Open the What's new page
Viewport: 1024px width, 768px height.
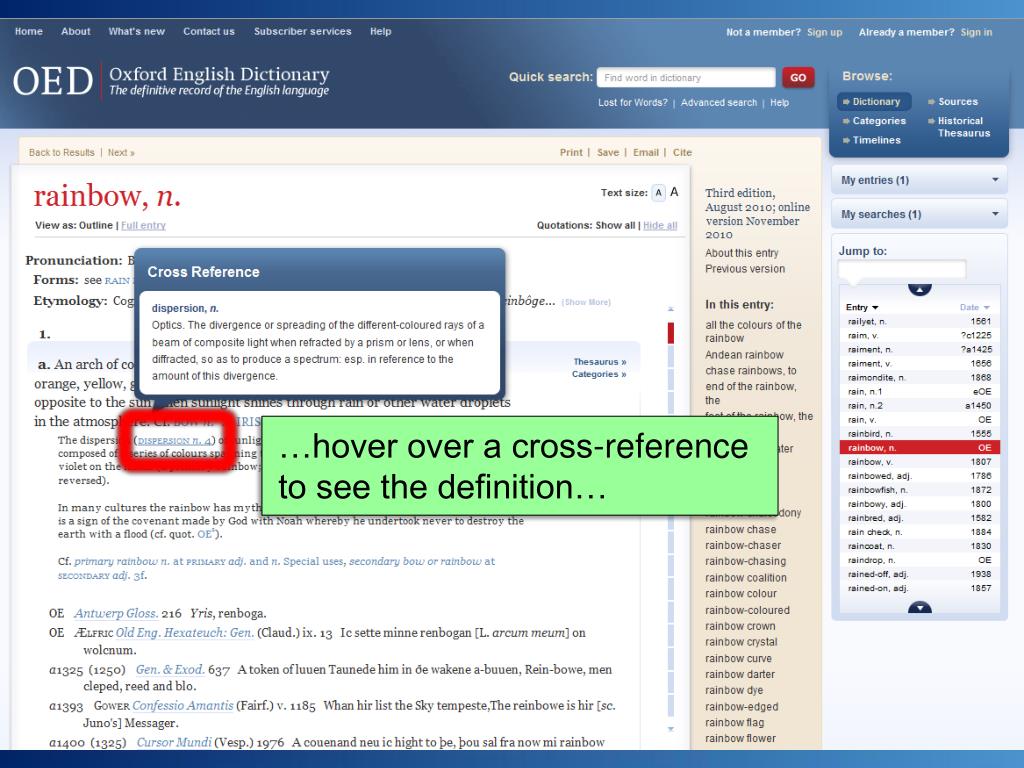click(x=136, y=31)
